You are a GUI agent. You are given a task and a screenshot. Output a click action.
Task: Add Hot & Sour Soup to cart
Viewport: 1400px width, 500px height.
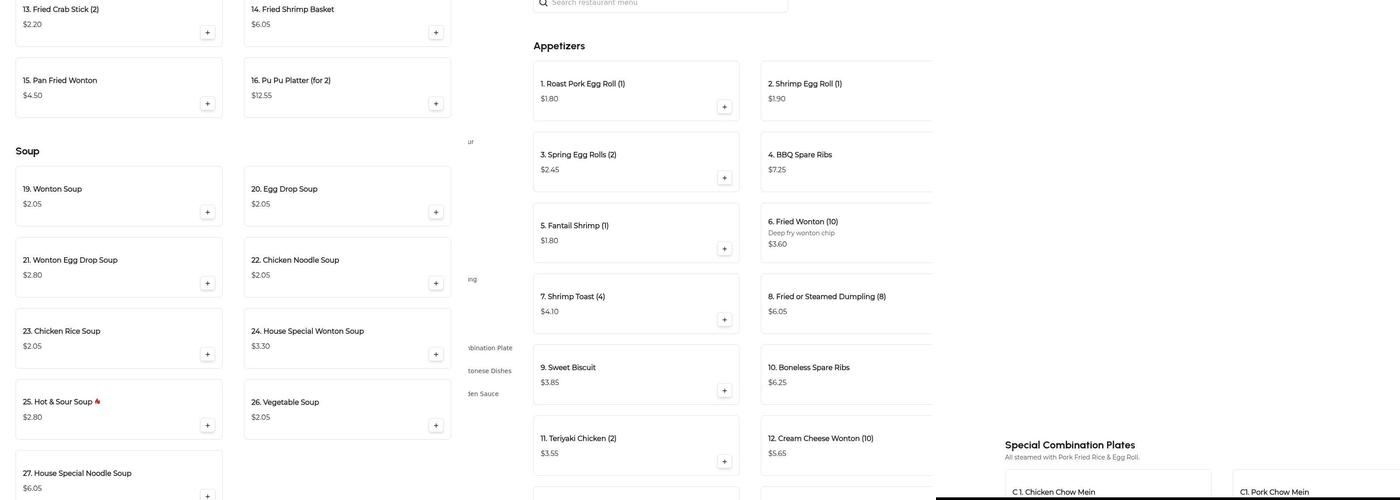tap(207, 426)
